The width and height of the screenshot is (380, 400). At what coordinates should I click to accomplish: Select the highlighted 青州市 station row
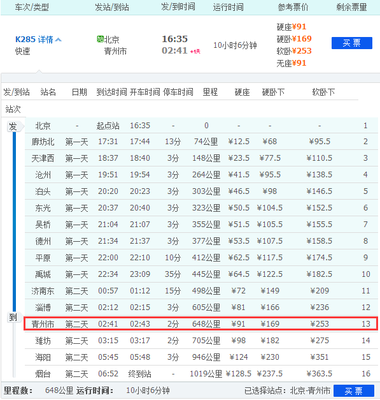201,324
